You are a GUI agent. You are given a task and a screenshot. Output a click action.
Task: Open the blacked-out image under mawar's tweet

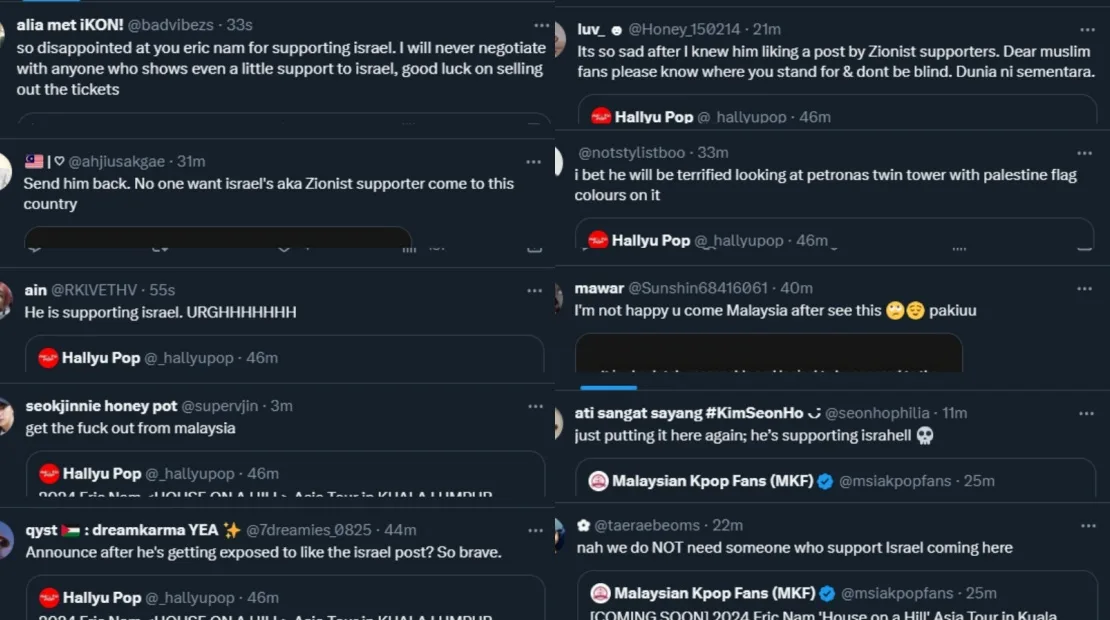768,353
